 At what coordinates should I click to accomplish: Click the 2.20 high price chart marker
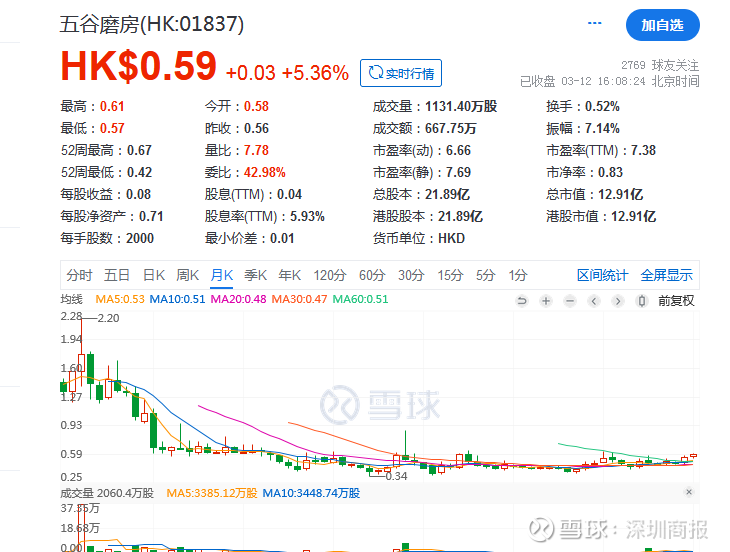(x=108, y=318)
